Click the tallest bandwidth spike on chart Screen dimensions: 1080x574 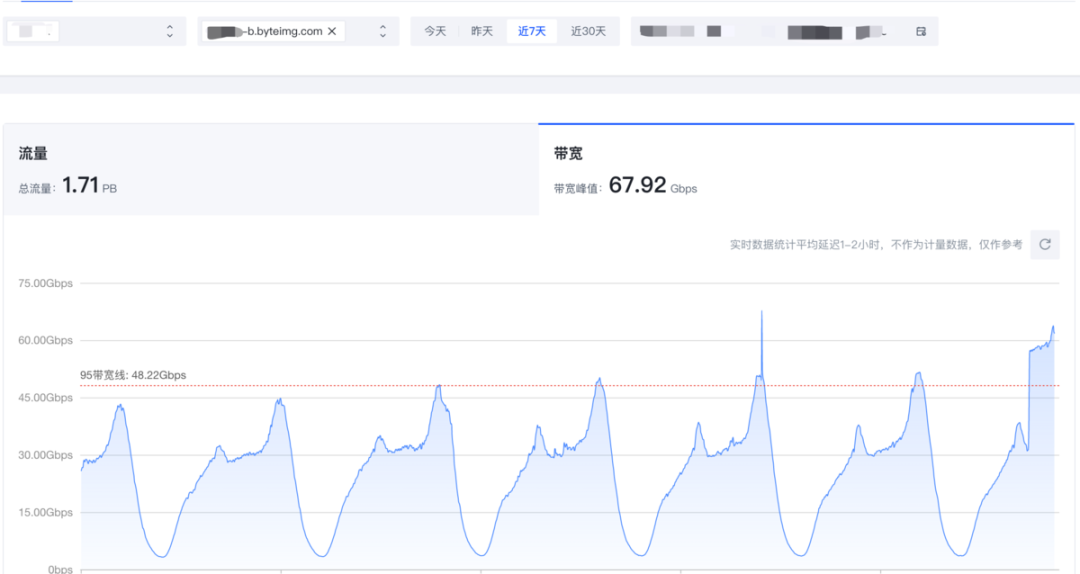click(x=761, y=314)
